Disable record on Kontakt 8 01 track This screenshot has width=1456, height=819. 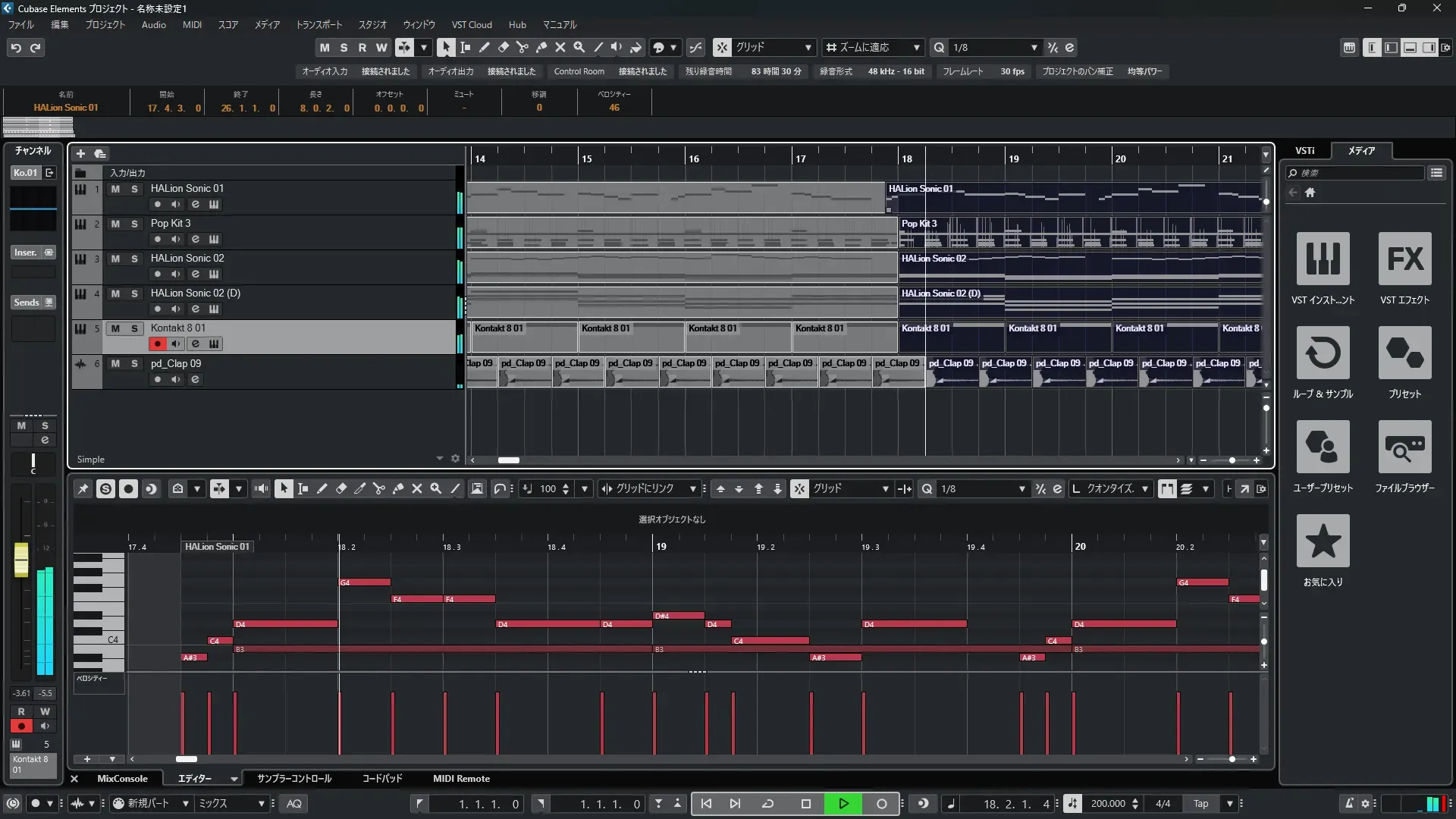[x=157, y=344]
